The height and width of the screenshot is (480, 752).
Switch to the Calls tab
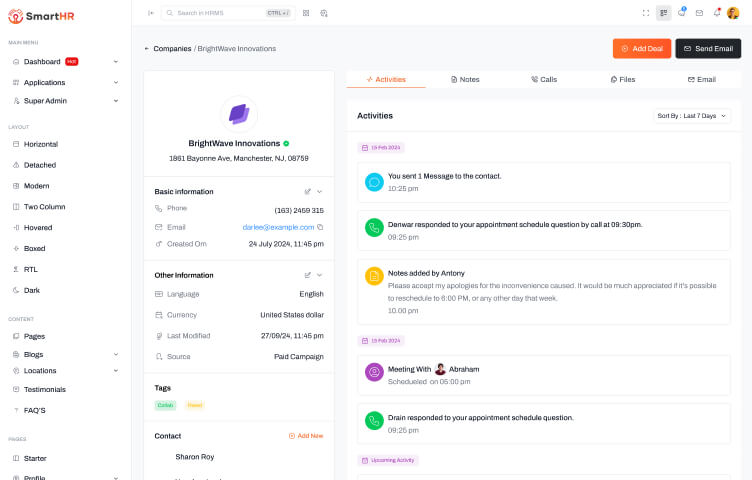tap(544, 80)
